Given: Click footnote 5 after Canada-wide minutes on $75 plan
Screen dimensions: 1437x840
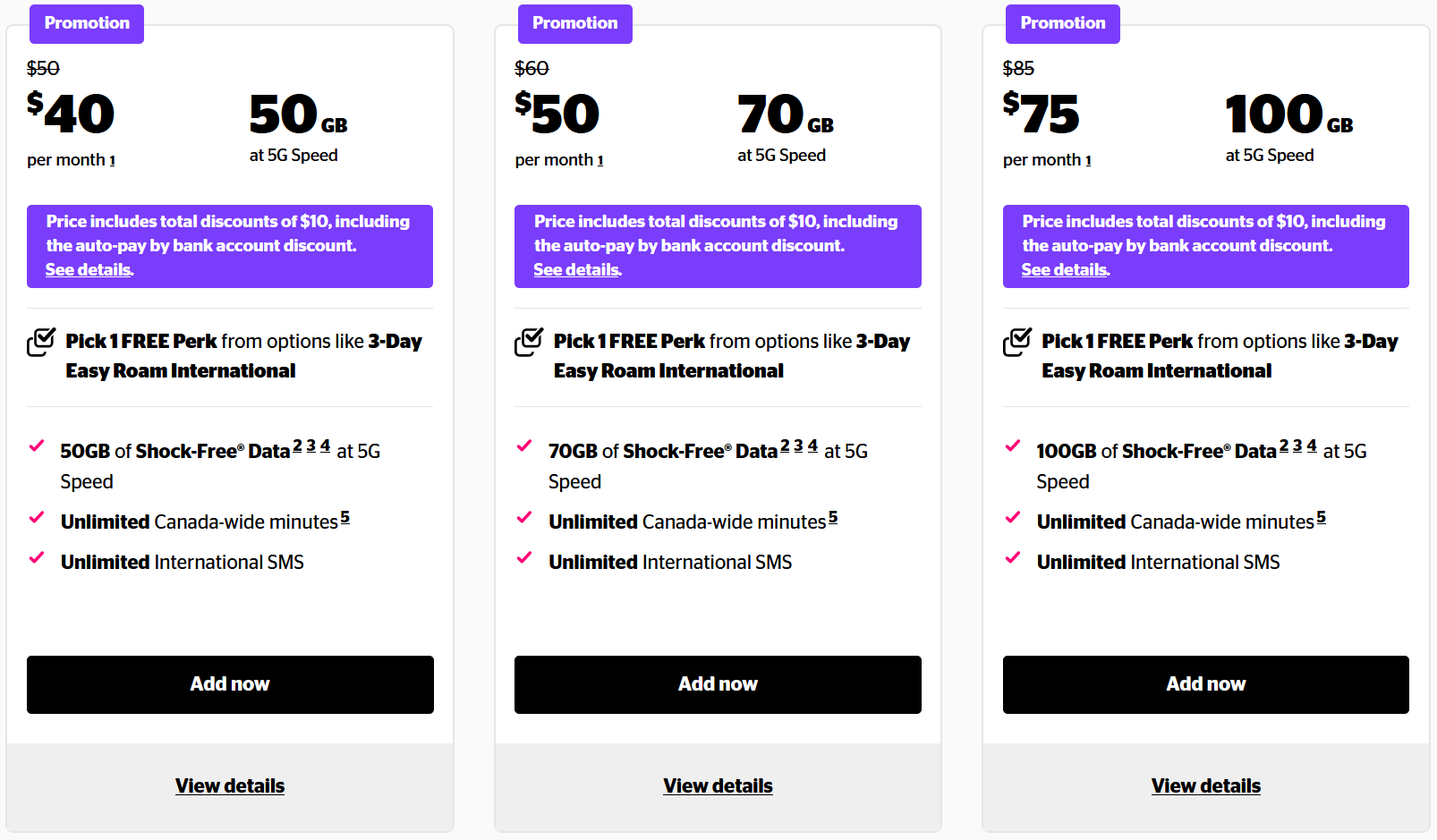Looking at the screenshot, I should pos(1322,517).
